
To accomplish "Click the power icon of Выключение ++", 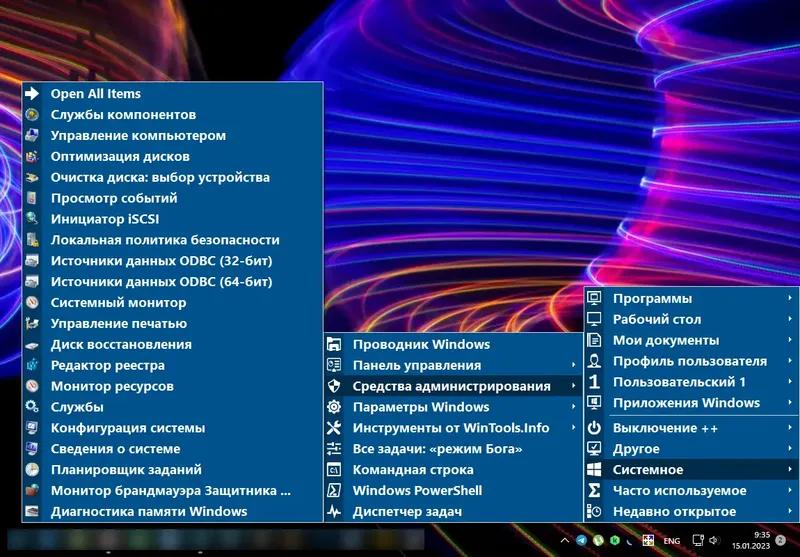I will coord(594,428).
